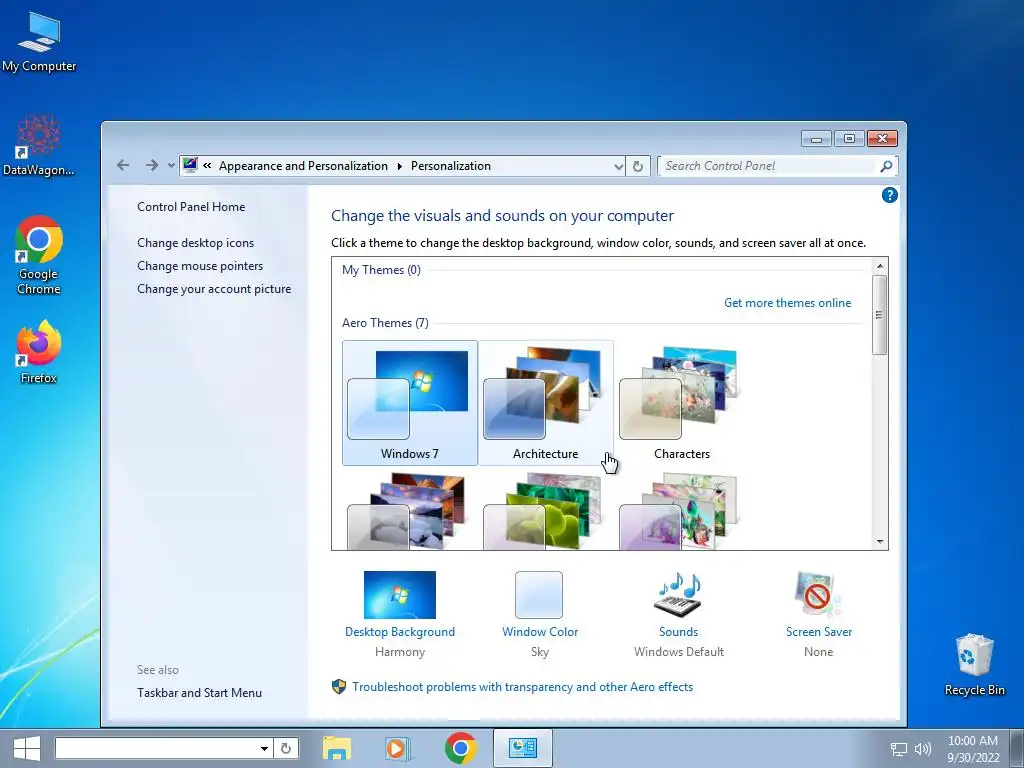
Task: Minimize the Personalization window
Action: point(816,138)
